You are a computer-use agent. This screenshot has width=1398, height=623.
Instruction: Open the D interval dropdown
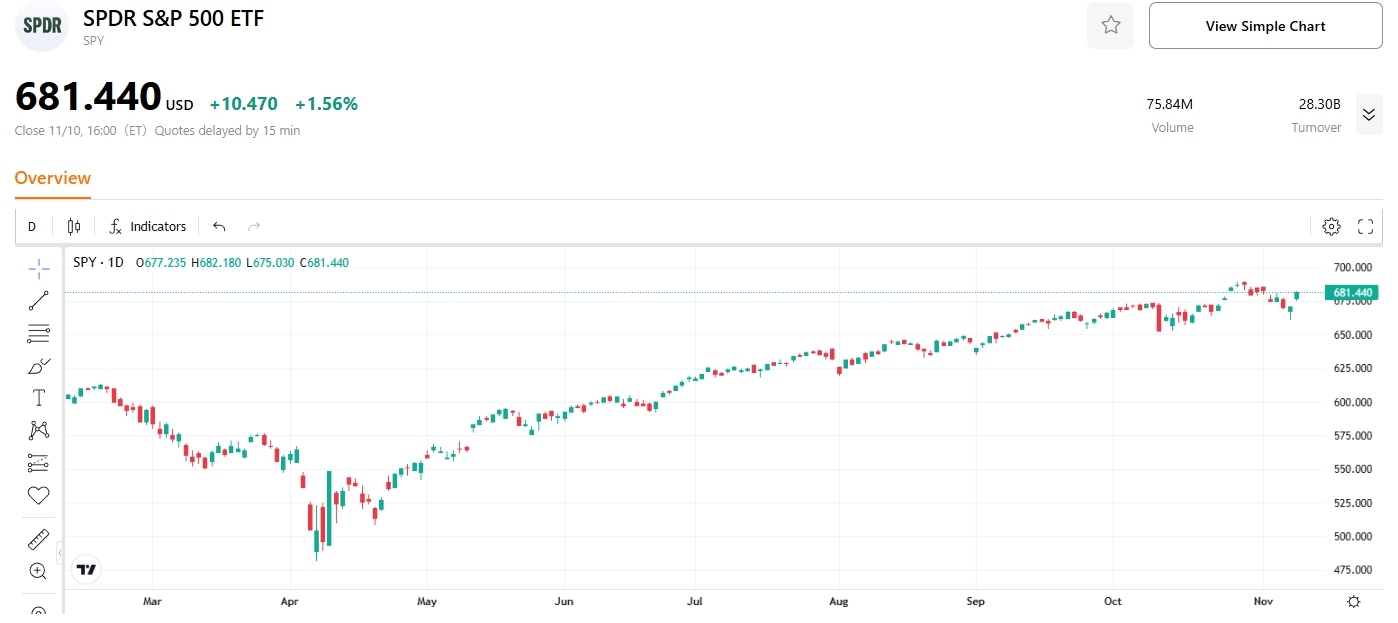point(31,226)
